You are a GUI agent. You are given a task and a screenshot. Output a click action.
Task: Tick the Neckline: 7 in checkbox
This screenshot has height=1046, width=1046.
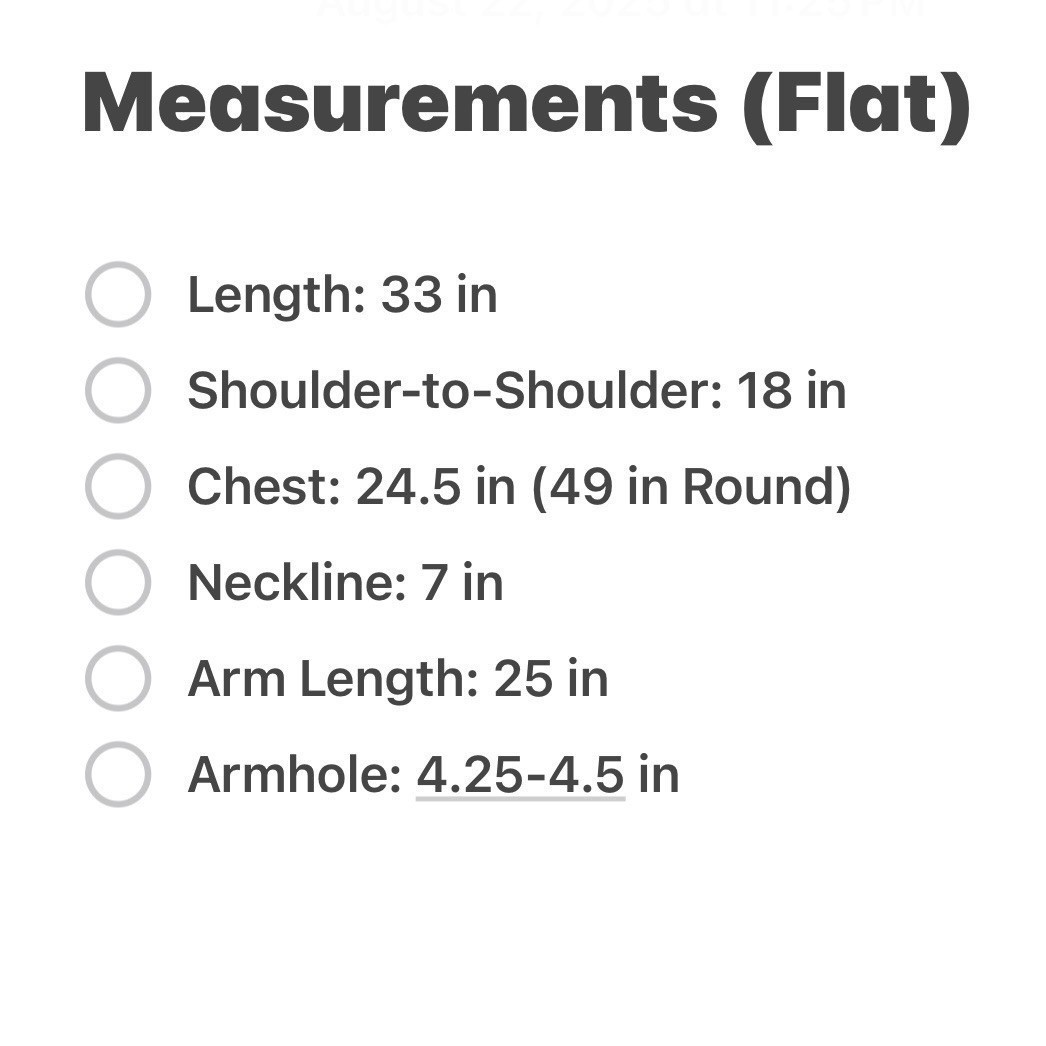pos(117,583)
